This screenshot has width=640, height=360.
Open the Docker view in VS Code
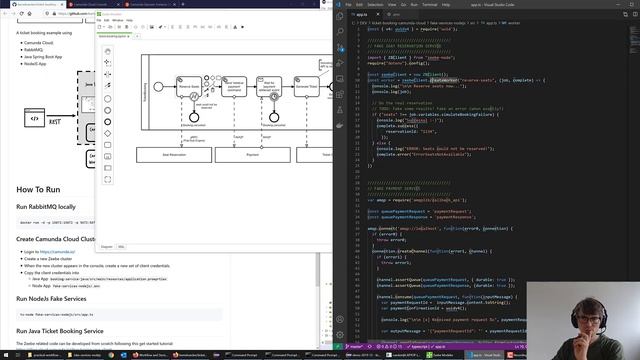tap(340, 126)
